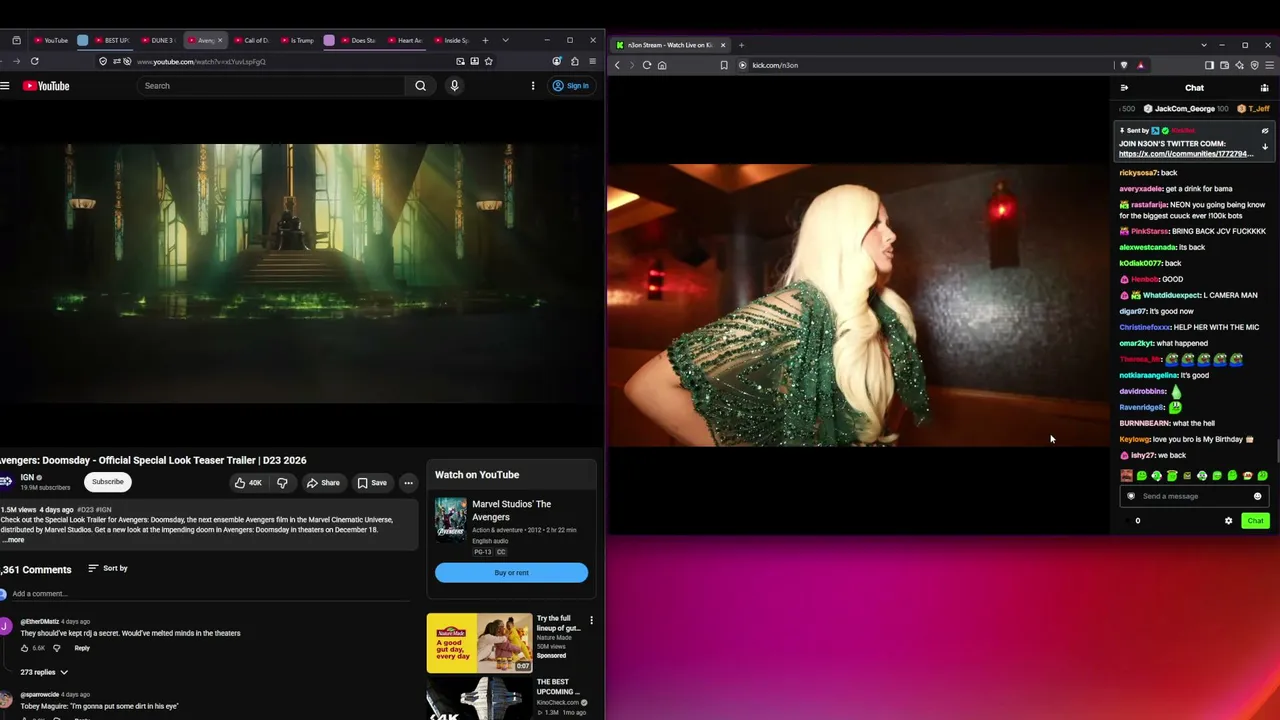The height and width of the screenshot is (720, 1280).
Task: Open Brave Shields icon in Kick window
Action: tap(1124, 65)
